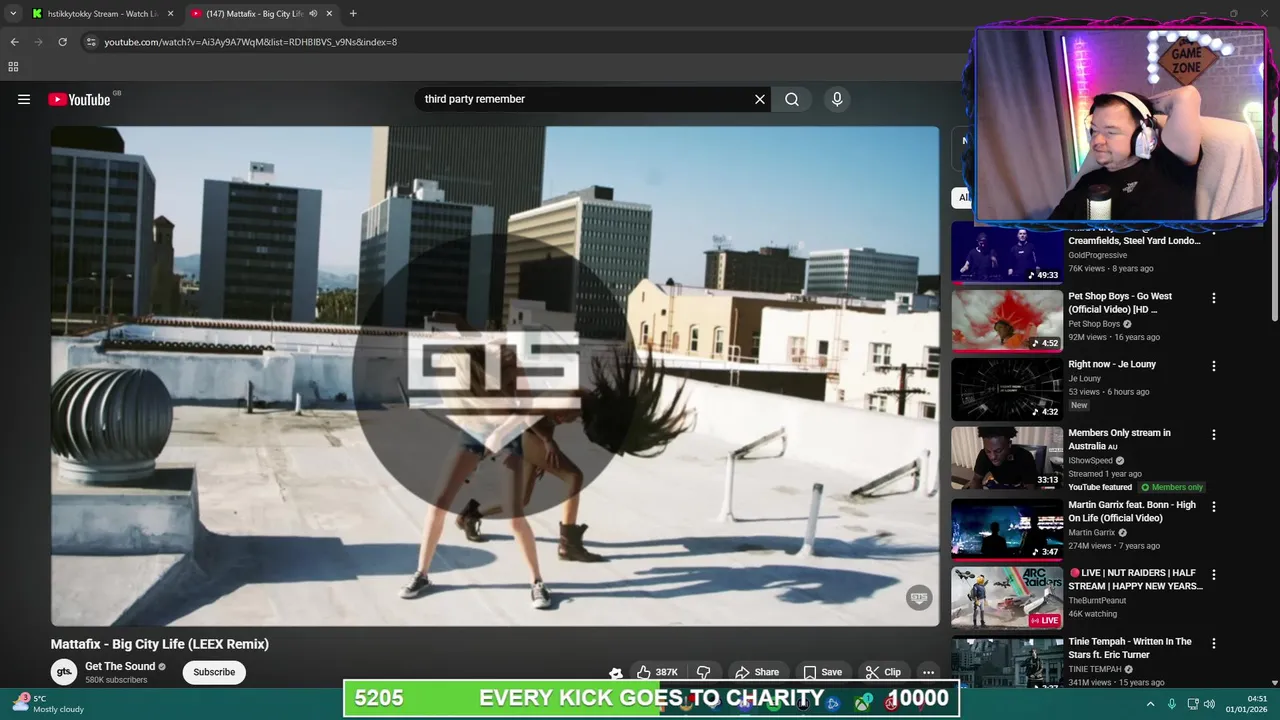Viewport: 1280px width, 720px height.
Task: Open the microphone tray icon
Action: pyautogui.click(x=1171, y=704)
